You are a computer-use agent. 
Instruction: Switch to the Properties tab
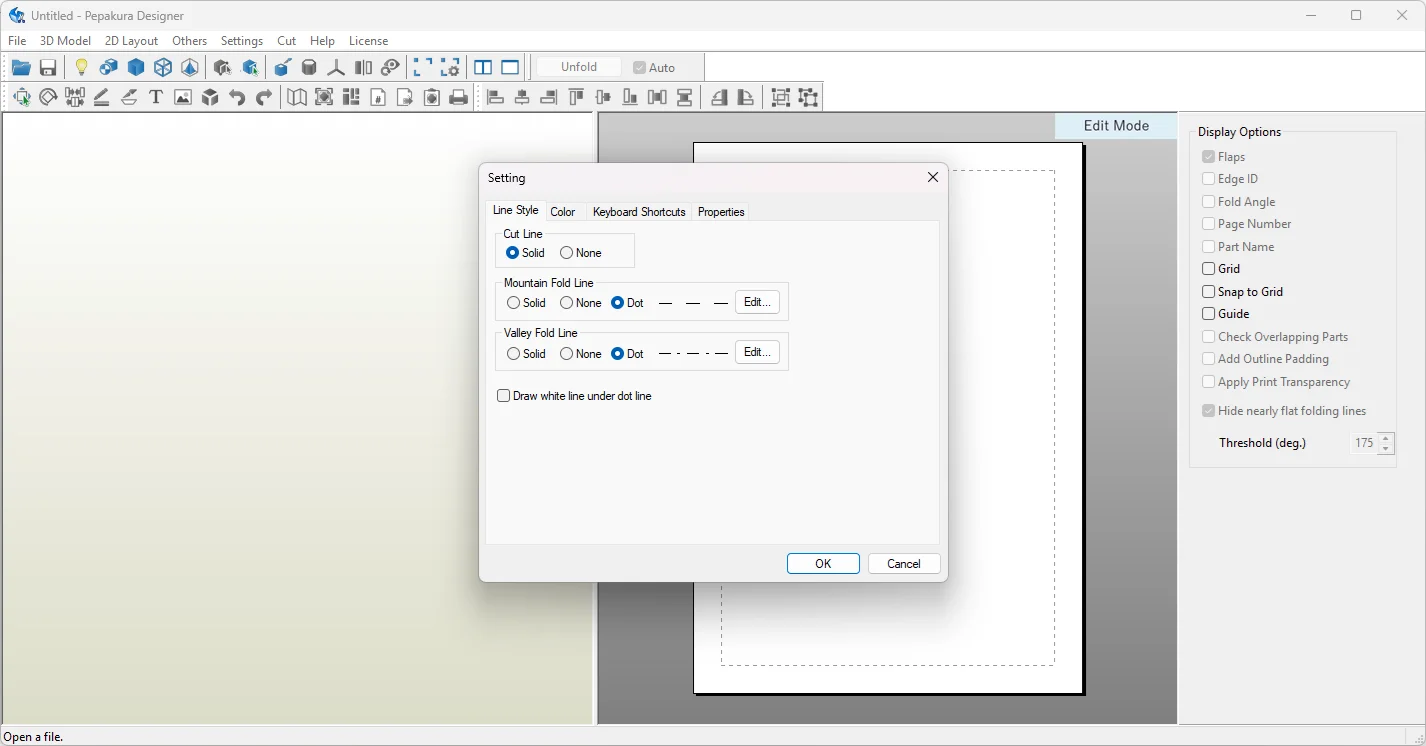click(721, 212)
